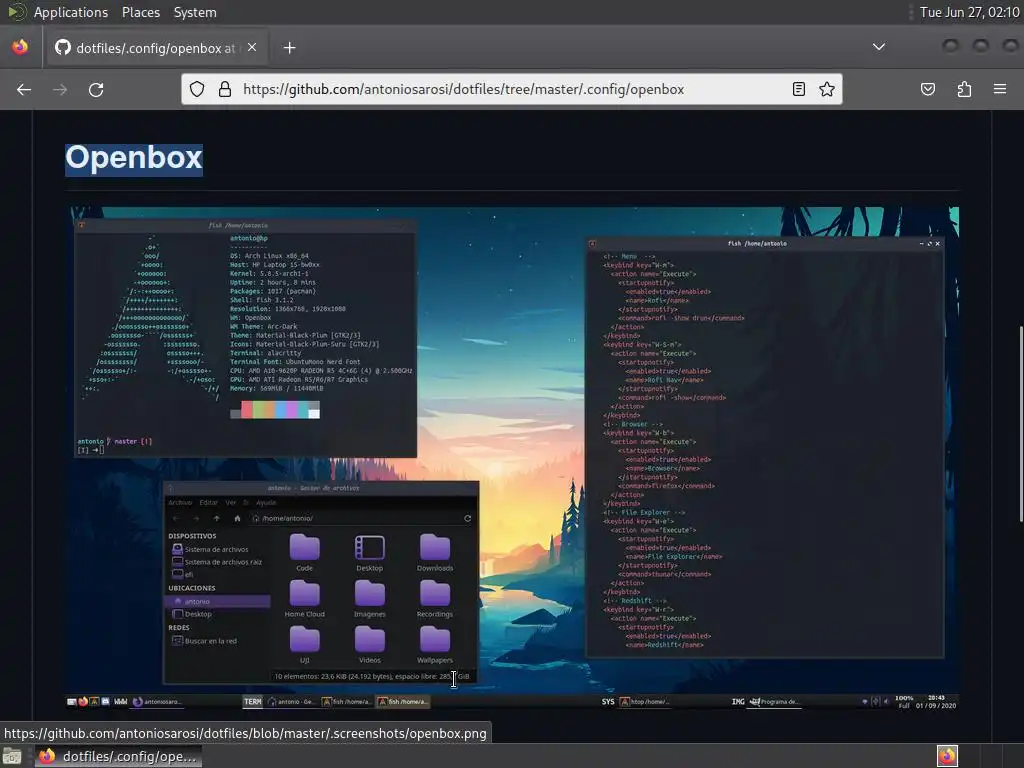This screenshot has width=1024, height=768.
Task: Click the show desktop icon in bottom panel
Action: (x=11, y=756)
